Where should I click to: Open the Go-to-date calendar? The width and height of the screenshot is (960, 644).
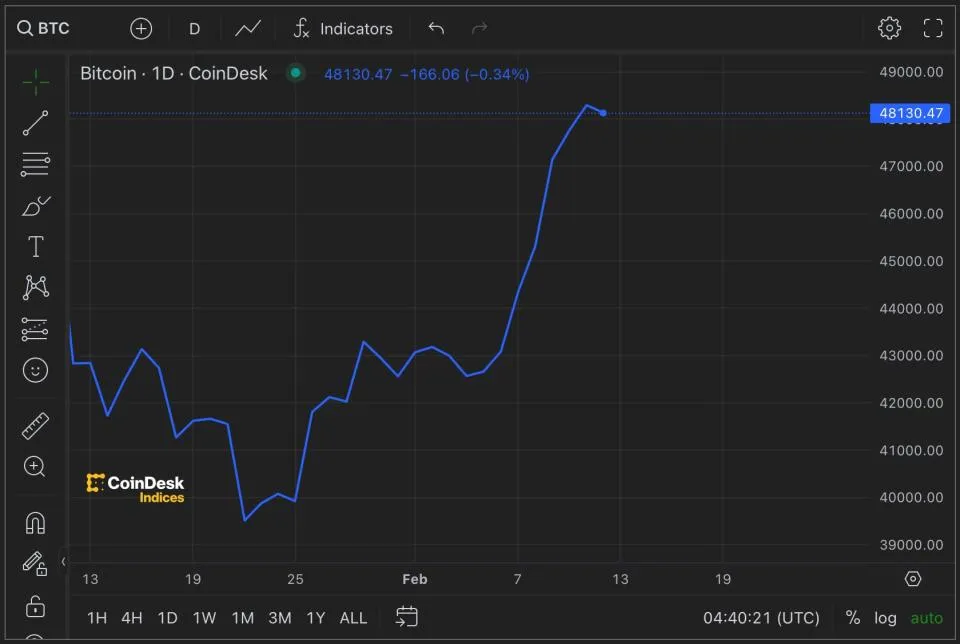pyautogui.click(x=406, y=618)
